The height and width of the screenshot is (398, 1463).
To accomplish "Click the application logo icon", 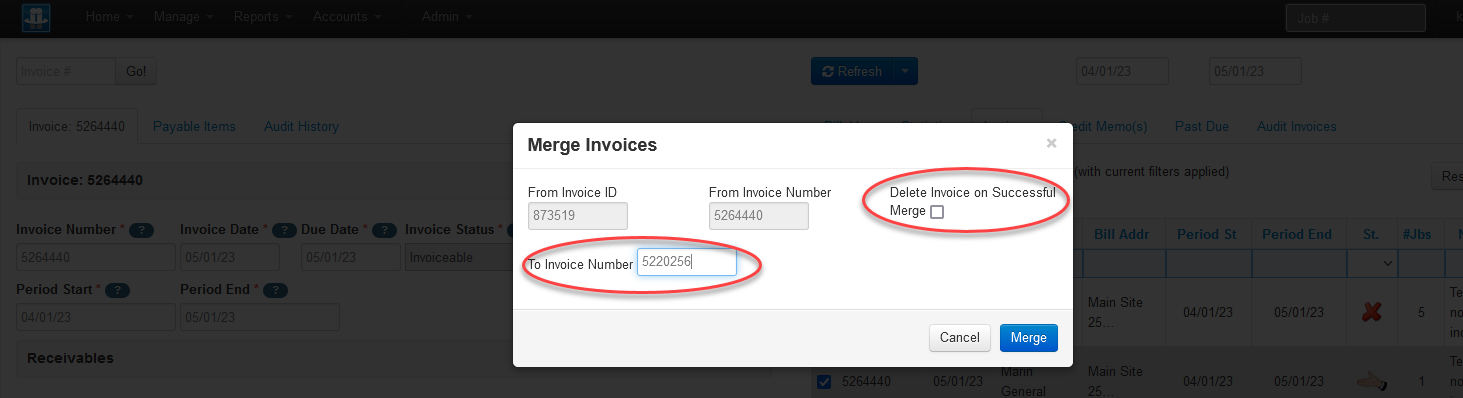I will 36,17.
